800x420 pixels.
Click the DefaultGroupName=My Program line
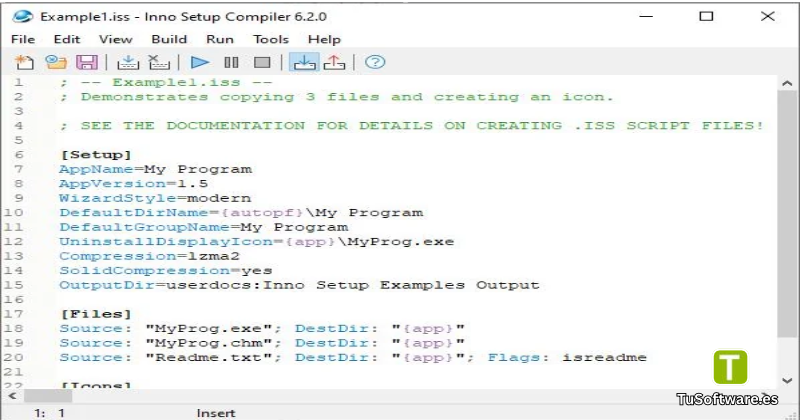point(204,227)
